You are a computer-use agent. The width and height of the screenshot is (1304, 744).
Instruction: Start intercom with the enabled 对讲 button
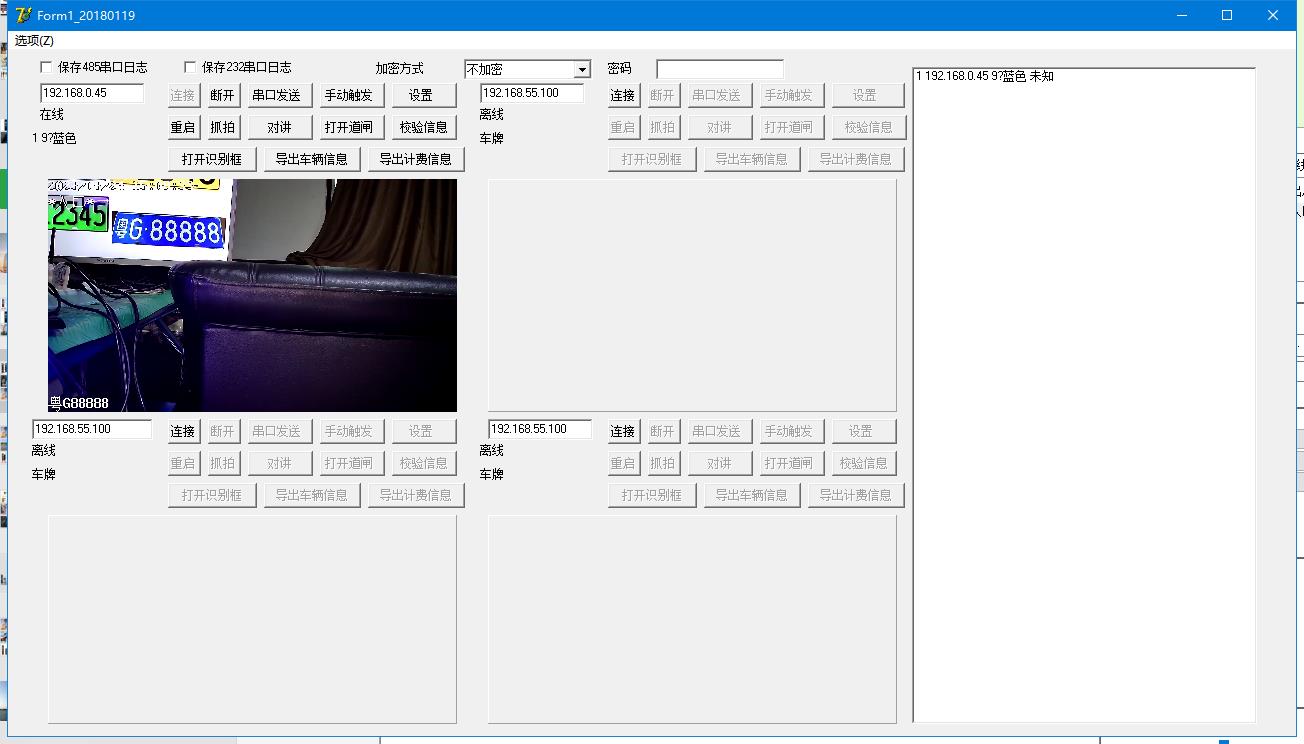[279, 127]
